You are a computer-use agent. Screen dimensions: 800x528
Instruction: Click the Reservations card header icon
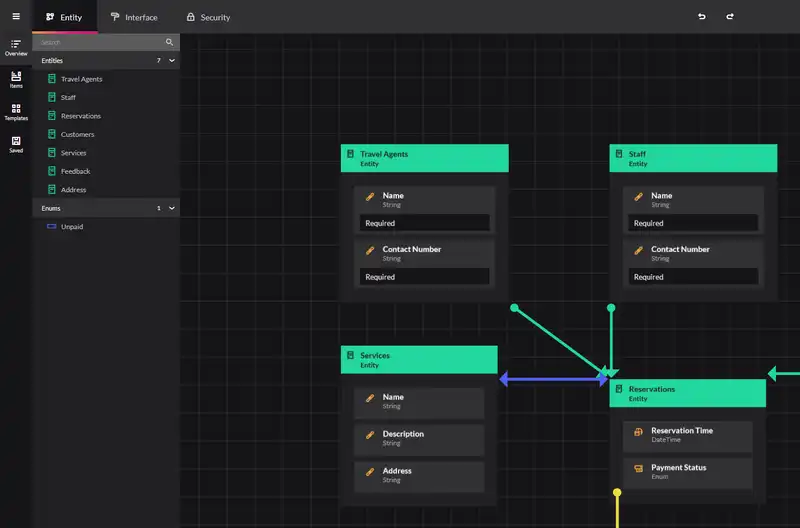click(619, 389)
